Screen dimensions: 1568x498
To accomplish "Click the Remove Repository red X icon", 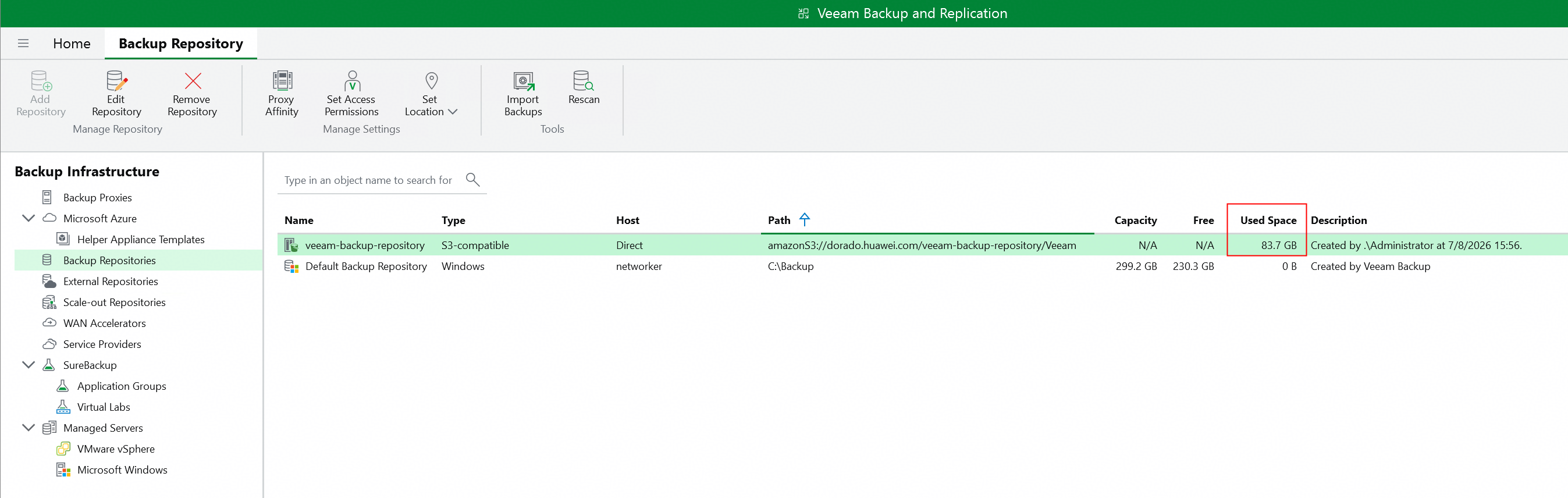I will point(193,81).
